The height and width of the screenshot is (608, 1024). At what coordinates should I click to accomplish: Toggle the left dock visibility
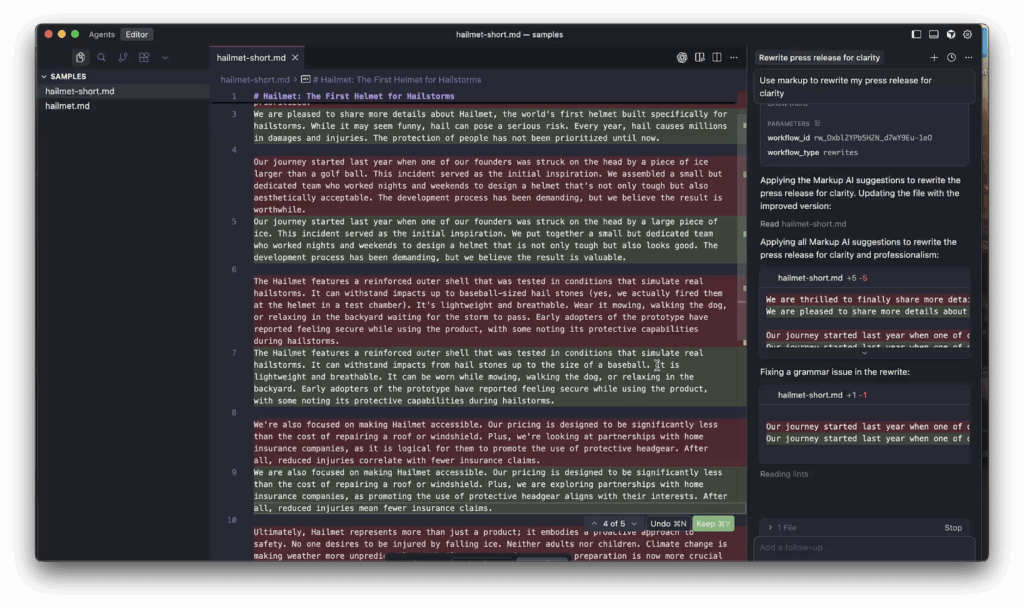click(916, 34)
